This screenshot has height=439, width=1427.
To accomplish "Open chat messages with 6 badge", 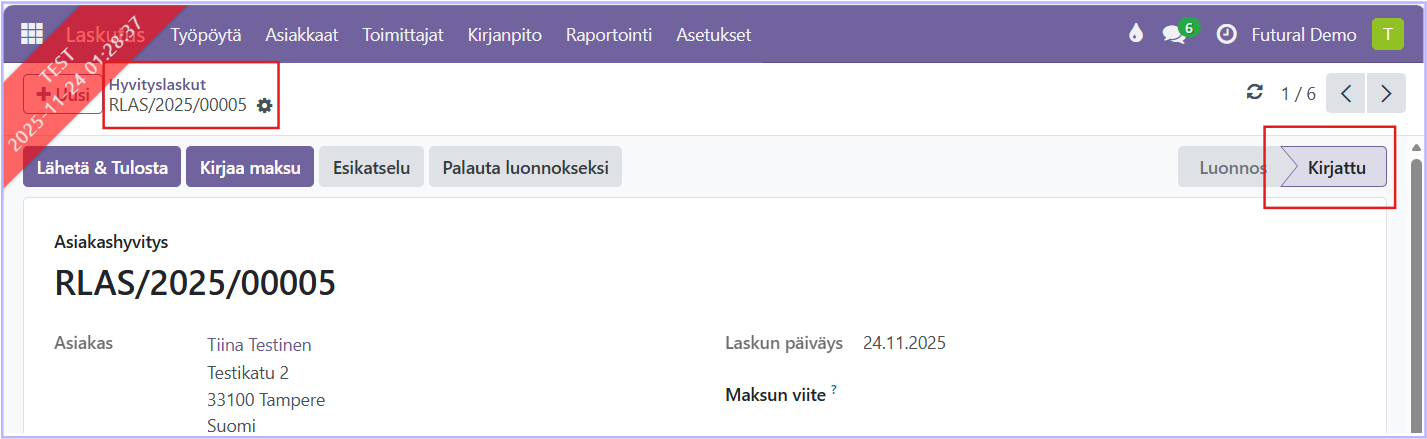I will pos(1175,34).
